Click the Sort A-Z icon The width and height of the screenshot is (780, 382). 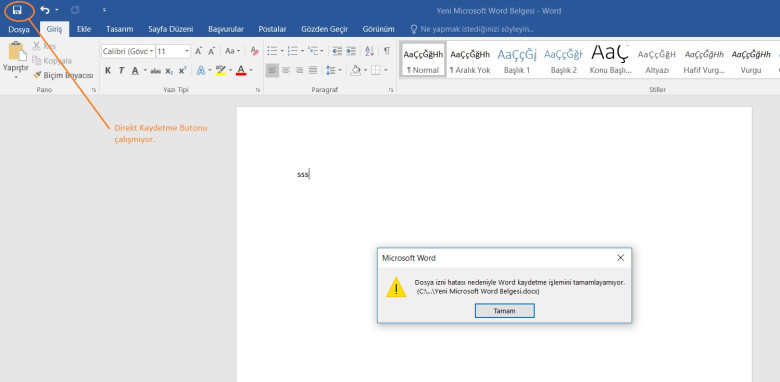tap(369, 51)
